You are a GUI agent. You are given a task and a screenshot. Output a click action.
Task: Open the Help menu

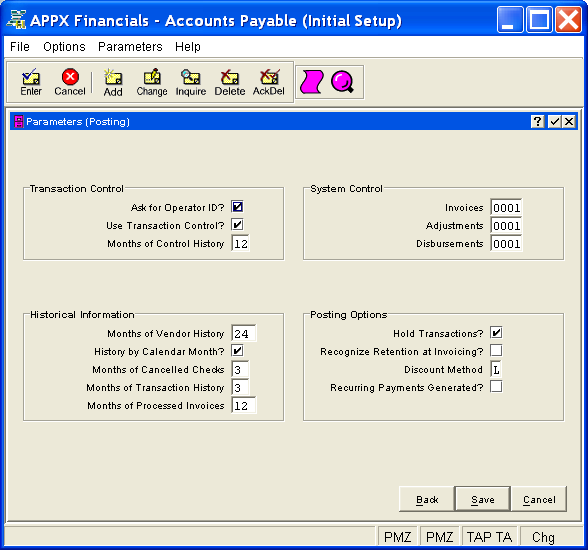188,47
